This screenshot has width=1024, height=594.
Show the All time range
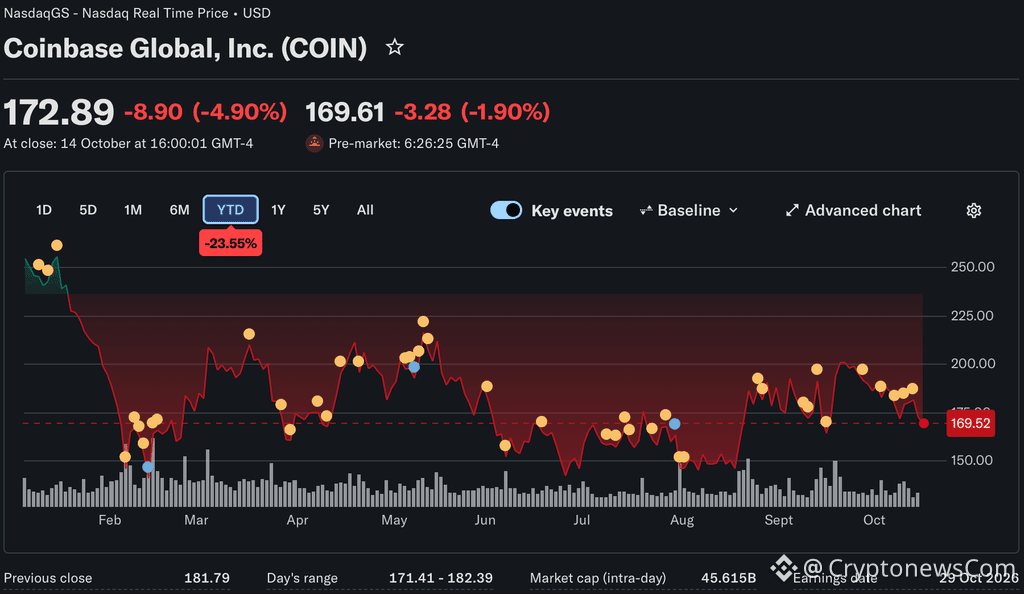[365, 210]
